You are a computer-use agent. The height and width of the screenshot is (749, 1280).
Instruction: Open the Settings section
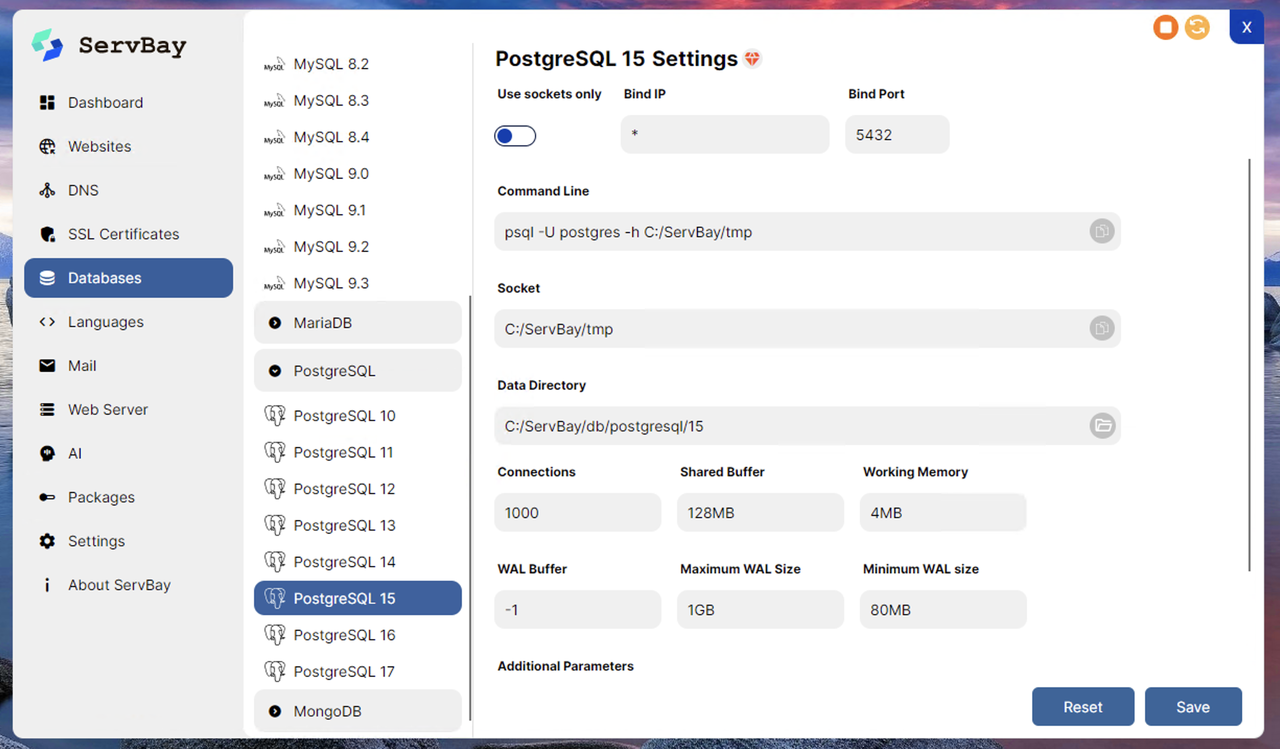128,541
